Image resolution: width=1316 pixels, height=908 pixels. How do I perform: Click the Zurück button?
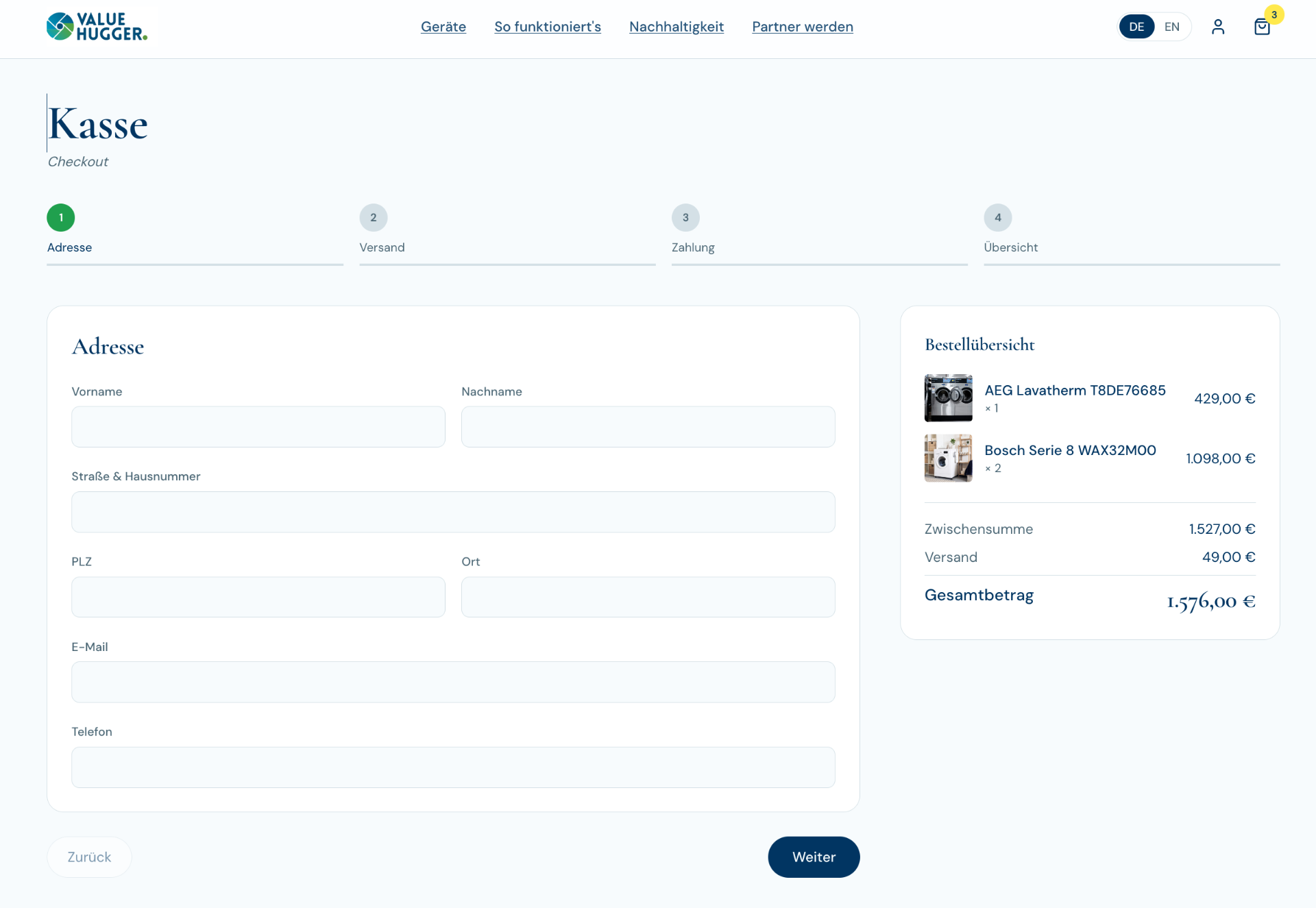click(x=89, y=857)
